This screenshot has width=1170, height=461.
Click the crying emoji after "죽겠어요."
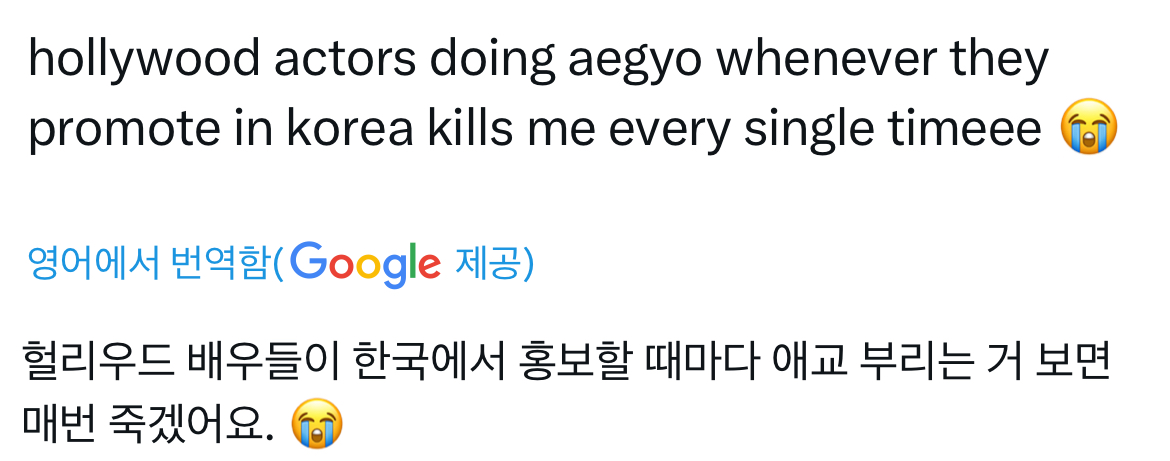316,424
